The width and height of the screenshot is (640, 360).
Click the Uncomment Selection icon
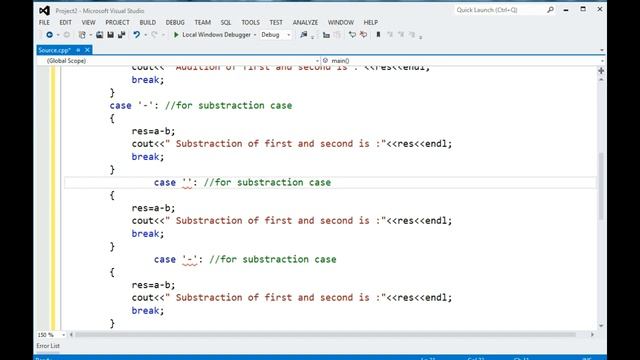click(363, 35)
